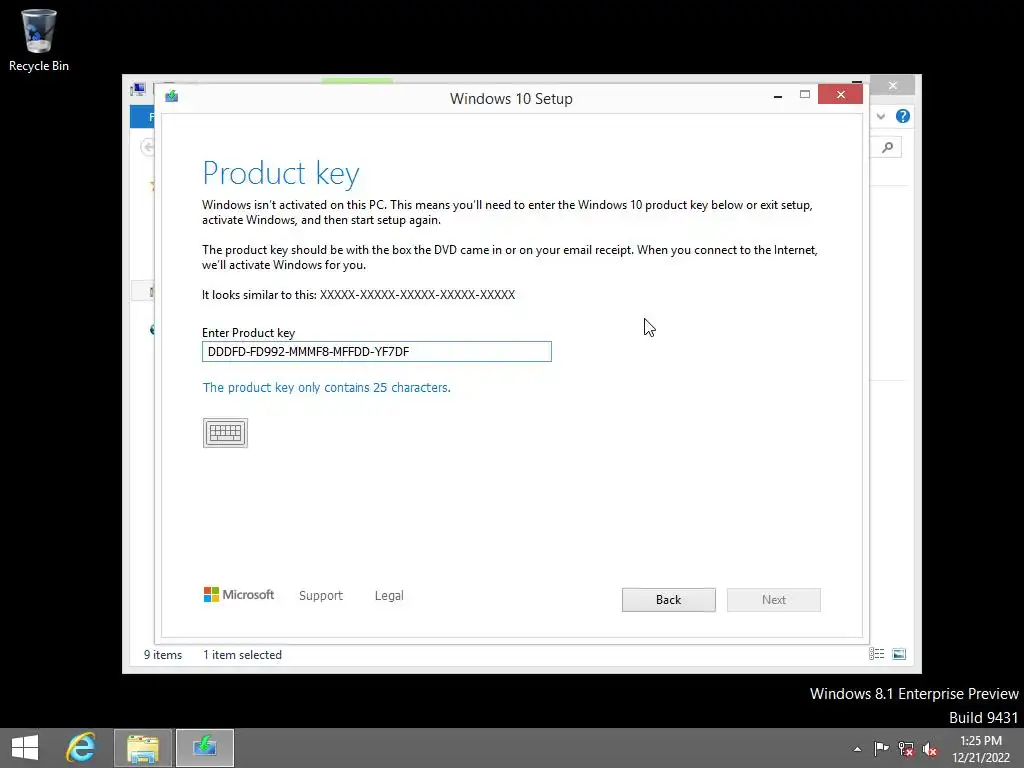Open the Recycle Bin desktop icon
1024x768 pixels.
point(39,40)
